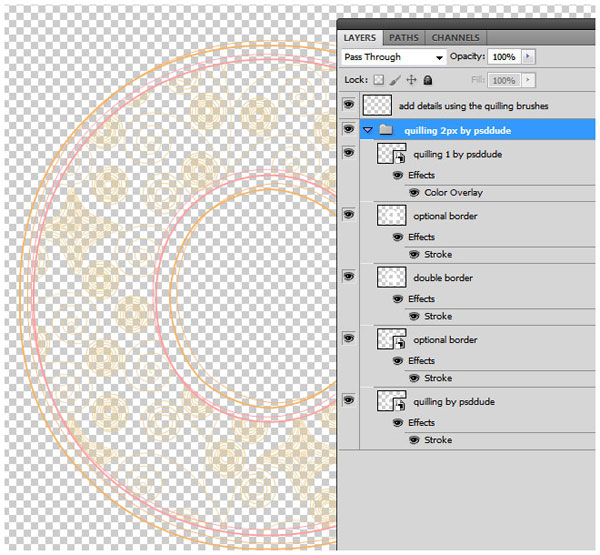Click 'Stroke' label under 'double border'
Viewport: 600px width, 555px height.
[x=438, y=316]
